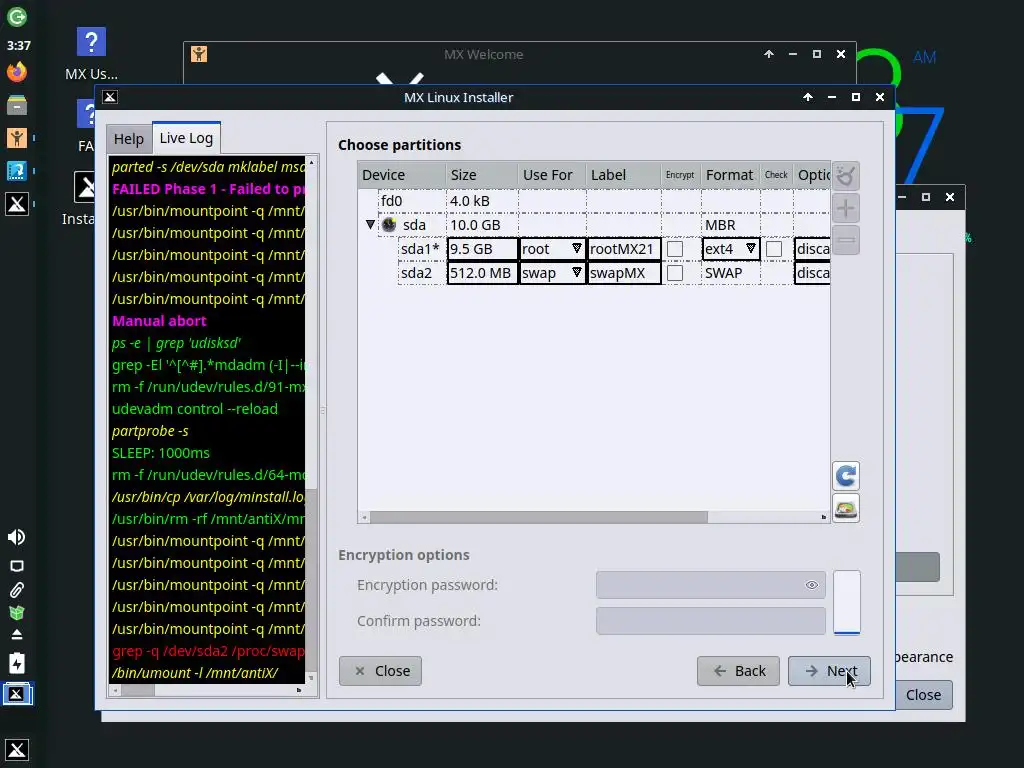This screenshot has height=768, width=1024.
Task: Open the file manager from the panel
Action: click(17, 104)
